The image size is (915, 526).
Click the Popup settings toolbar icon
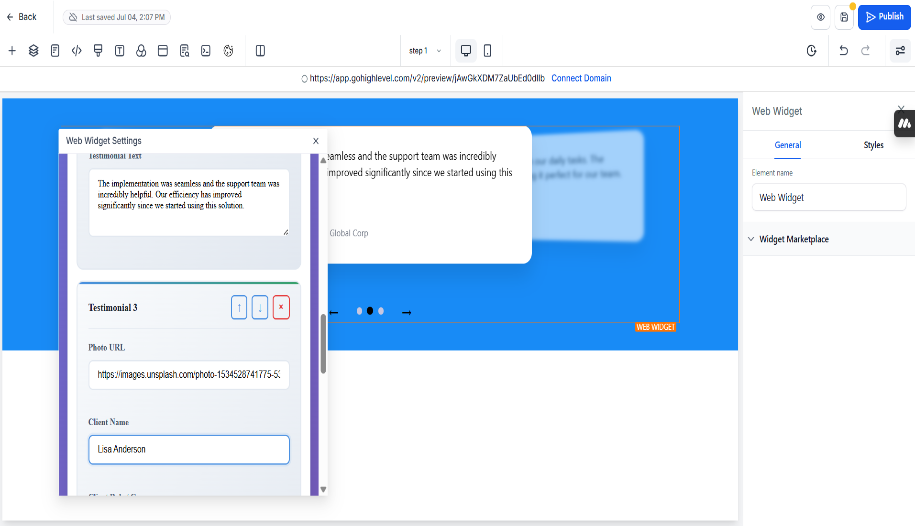click(98, 51)
